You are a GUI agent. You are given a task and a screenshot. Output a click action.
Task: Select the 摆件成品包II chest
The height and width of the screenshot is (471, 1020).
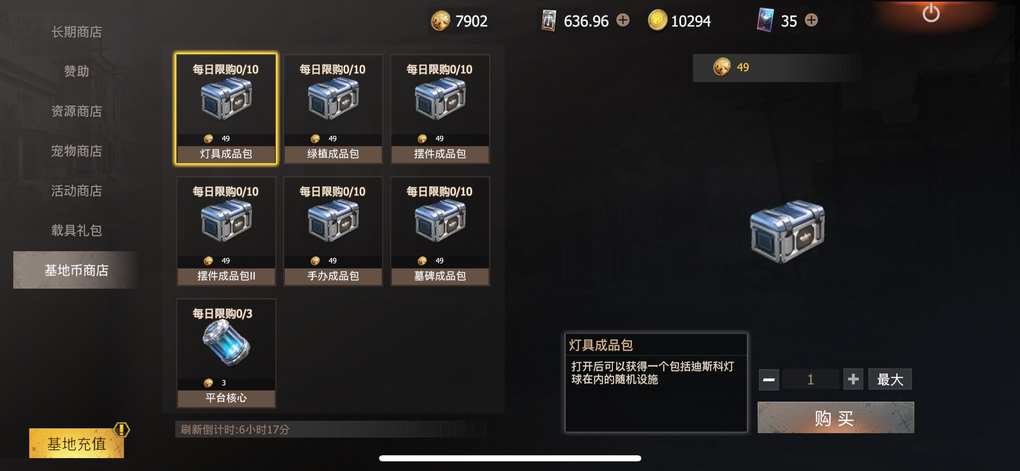pyautogui.click(x=226, y=231)
